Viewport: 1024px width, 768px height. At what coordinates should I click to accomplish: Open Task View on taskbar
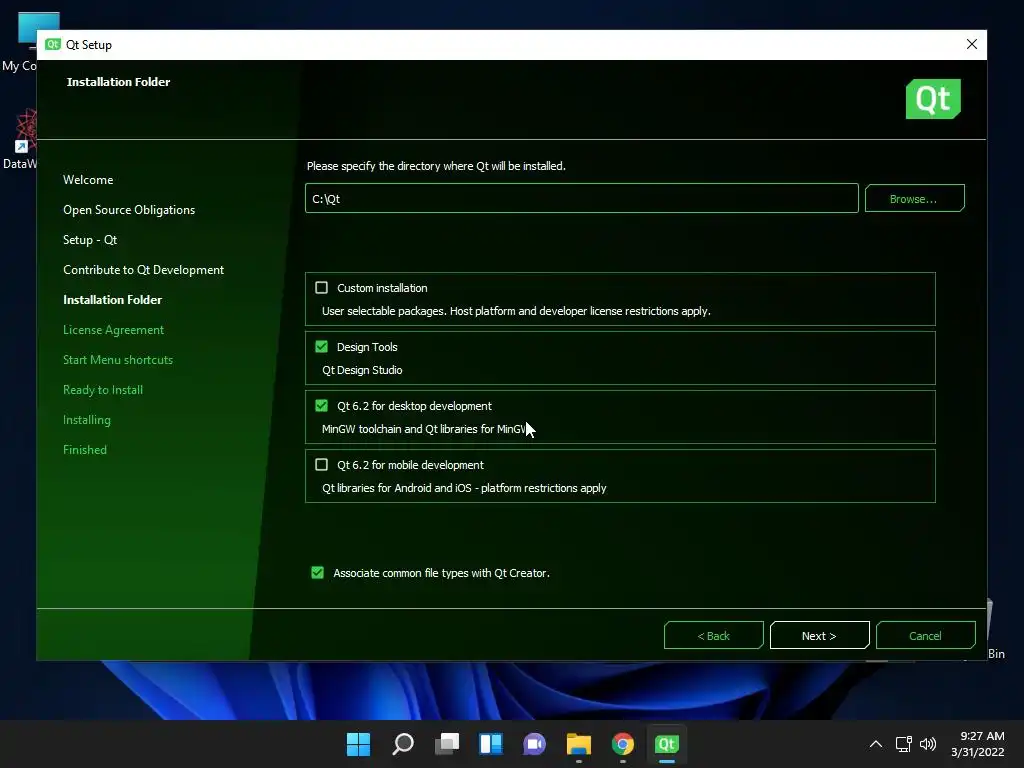pos(447,744)
